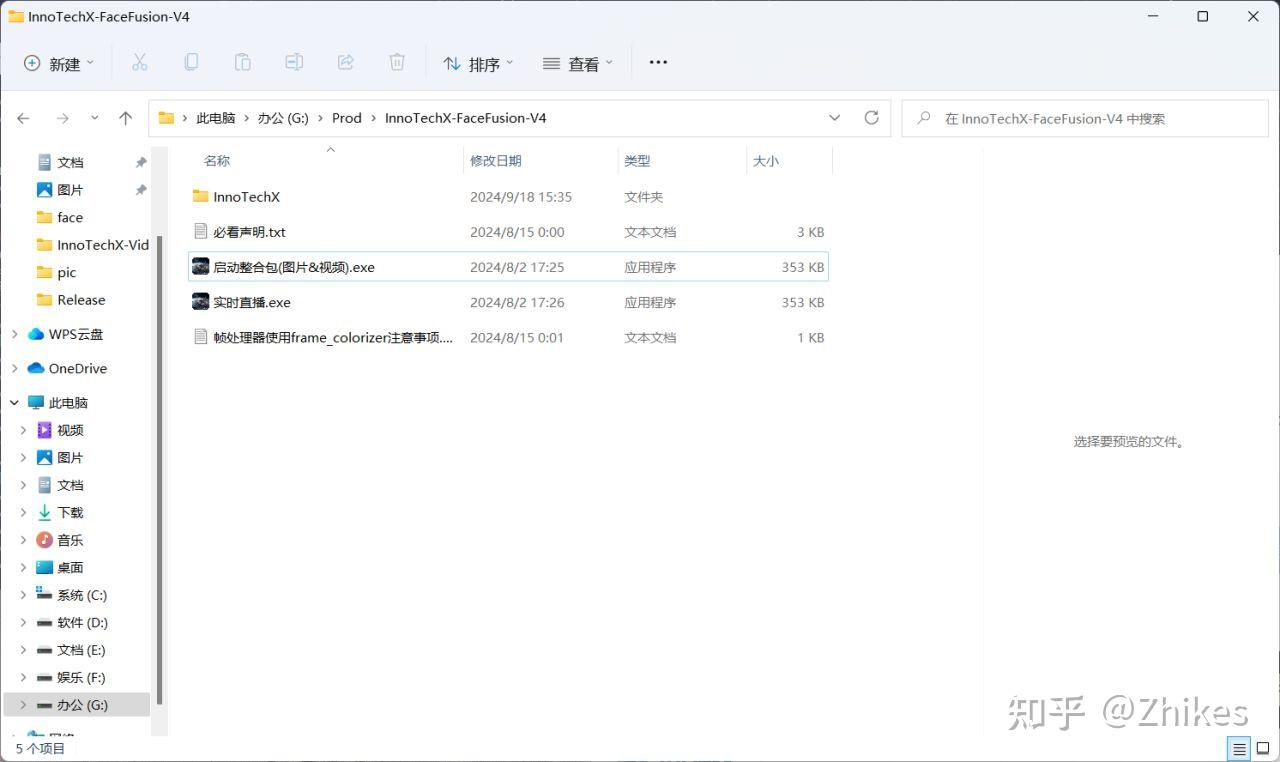Open the three-dot more options menu
This screenshot has height=762, width=1280.
tap(658, 63)
